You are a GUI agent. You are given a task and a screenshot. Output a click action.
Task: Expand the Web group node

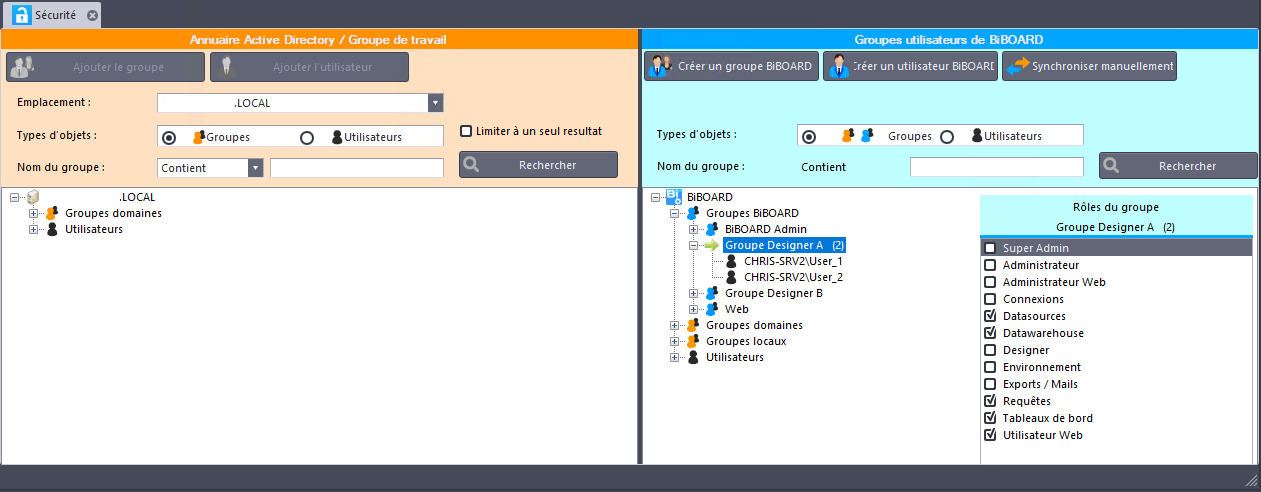coord(694,310)
